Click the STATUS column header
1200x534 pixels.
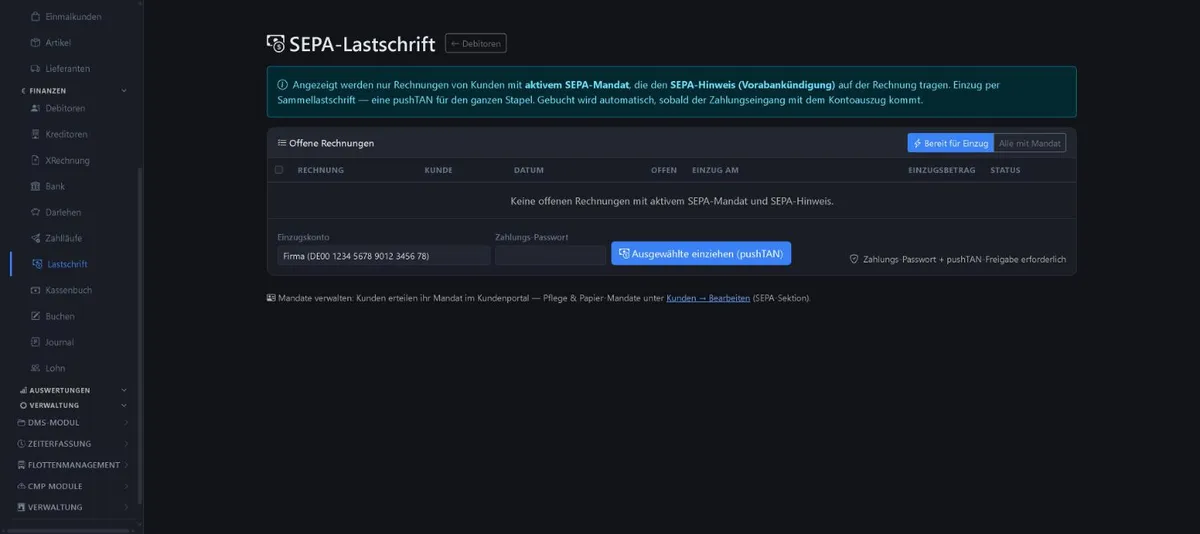click(x=1005, y=170)
